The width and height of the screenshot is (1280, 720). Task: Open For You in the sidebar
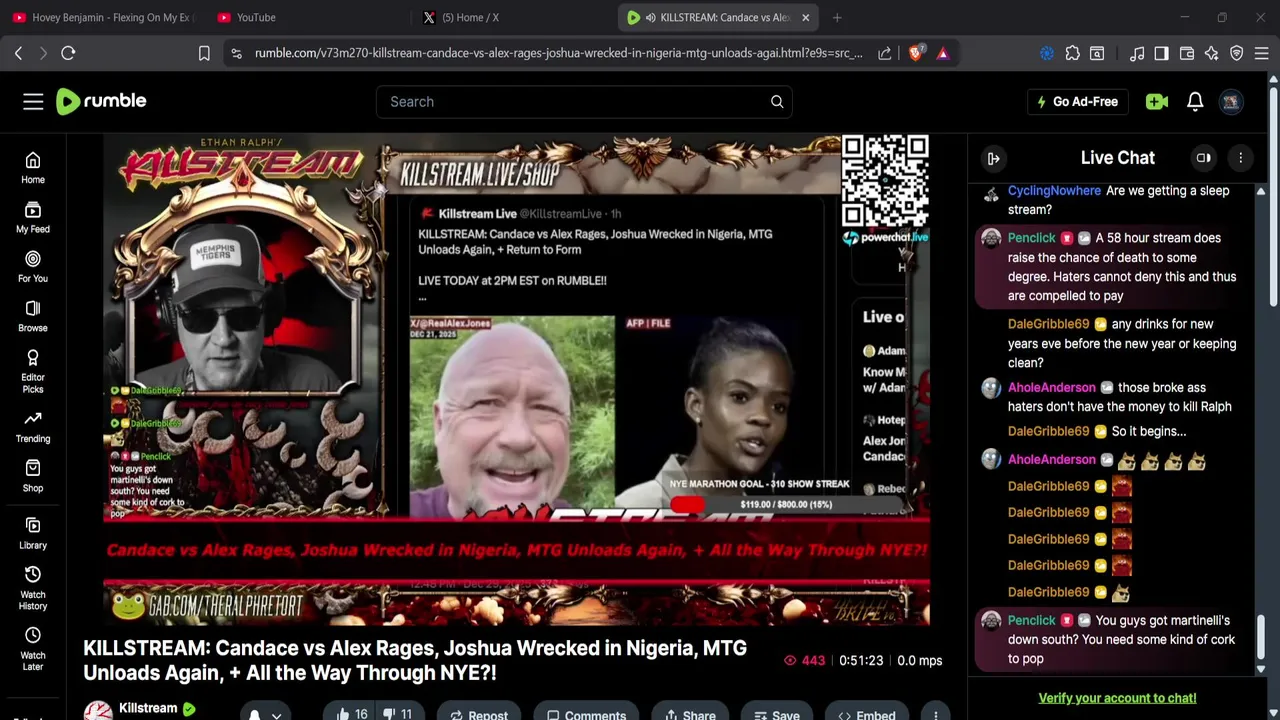tap(33, 266)
